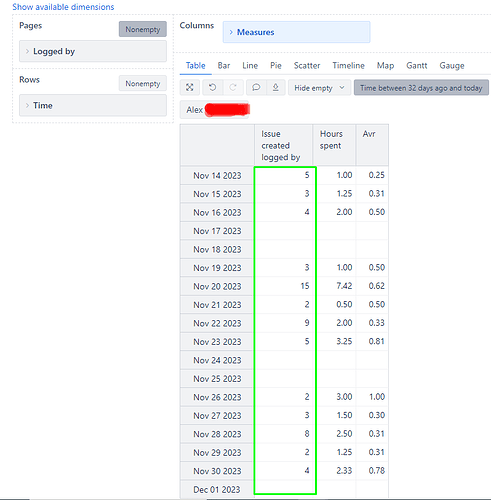The width and height of the screenshot is (491, 500).
Task: Switch to the Gantt tab
Action: click(x=416, y=65)
